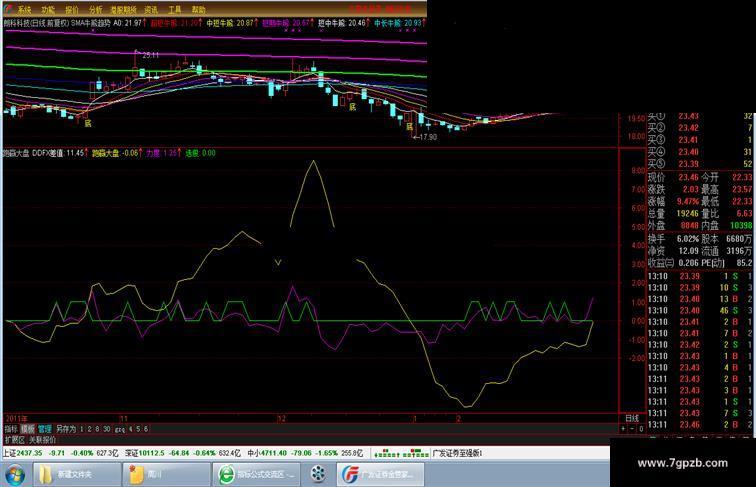Image resolution: width=756 pixels, height=487 pixels.
Task: Click the 中短牛股 20.87 indicator label
Action: point(231,23)
